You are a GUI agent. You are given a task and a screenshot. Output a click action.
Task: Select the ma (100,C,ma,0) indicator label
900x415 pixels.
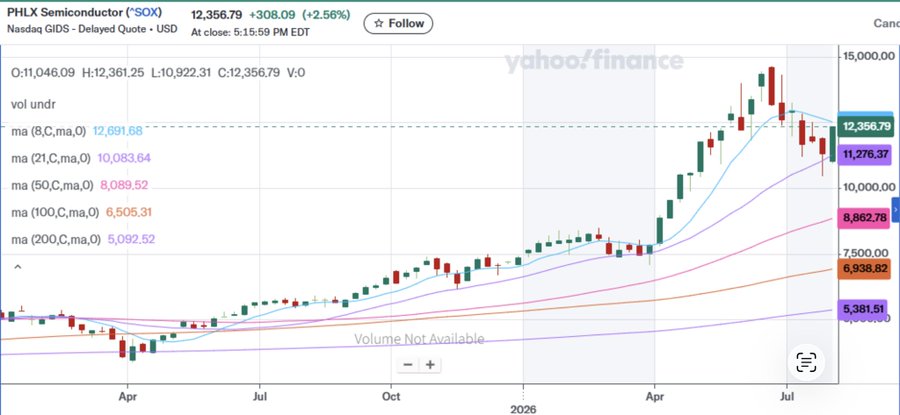[55, 212]
